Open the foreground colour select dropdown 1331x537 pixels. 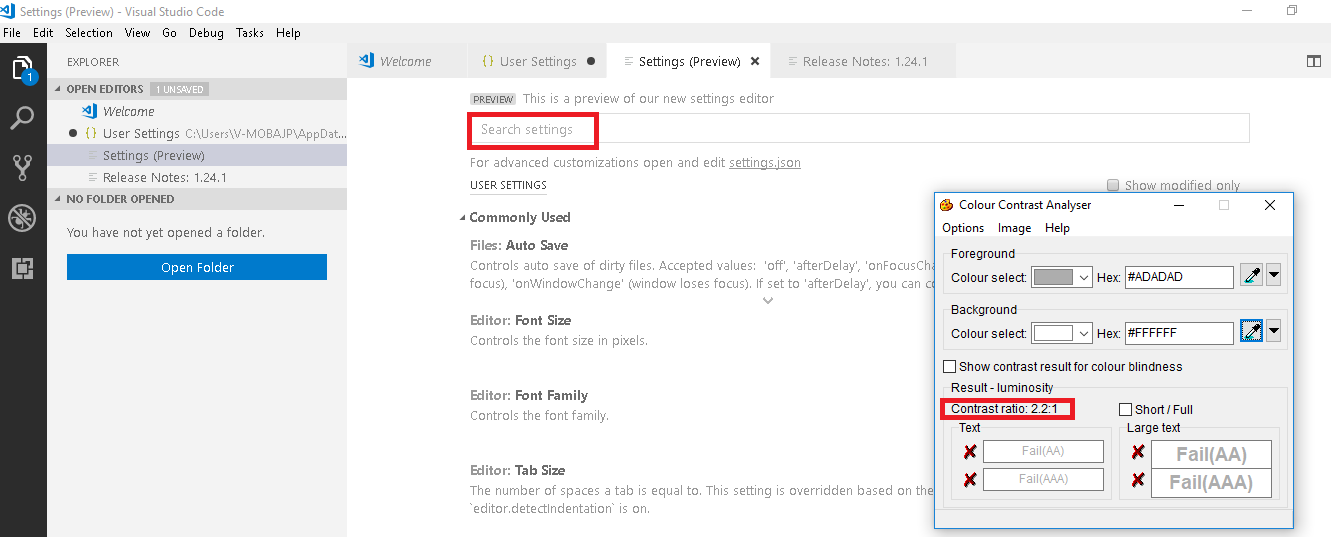[x=1083, y=277]
